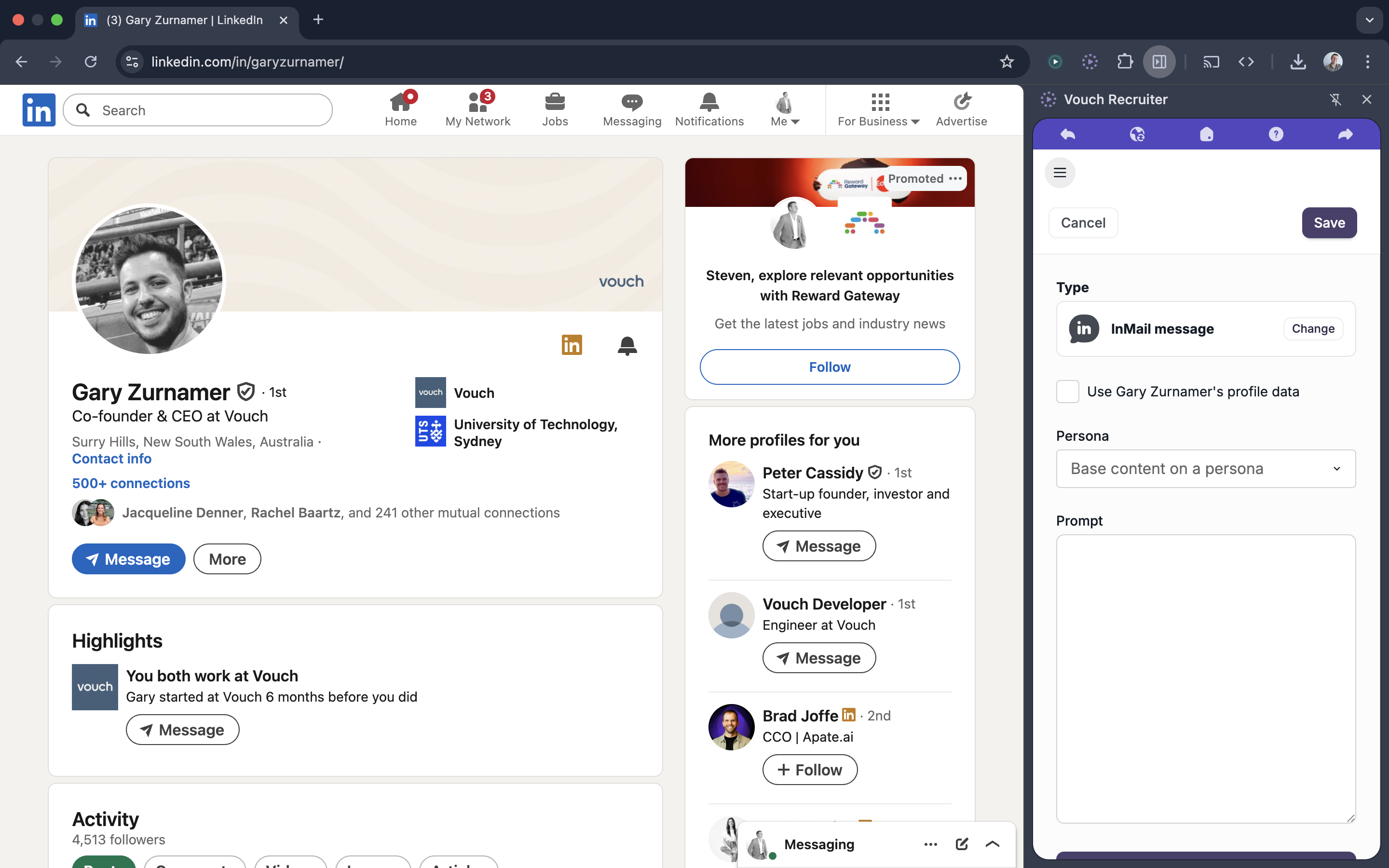Expand the For Business dropdown
Screen dimensions: 1389x868
[878, 109]
